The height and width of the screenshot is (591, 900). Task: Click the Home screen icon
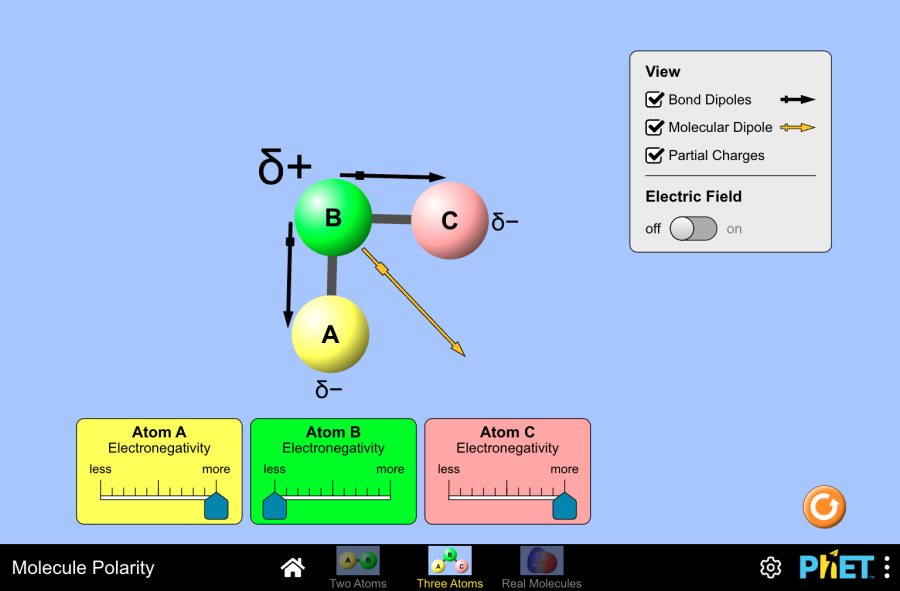292,568
